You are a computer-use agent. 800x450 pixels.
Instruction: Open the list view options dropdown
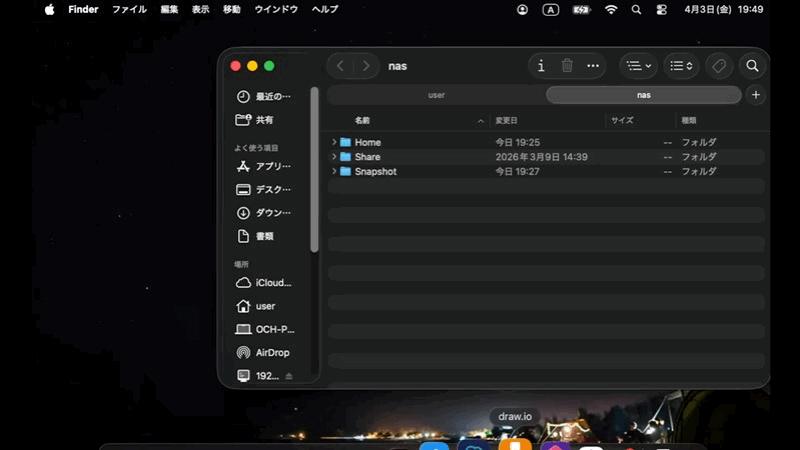639,66
